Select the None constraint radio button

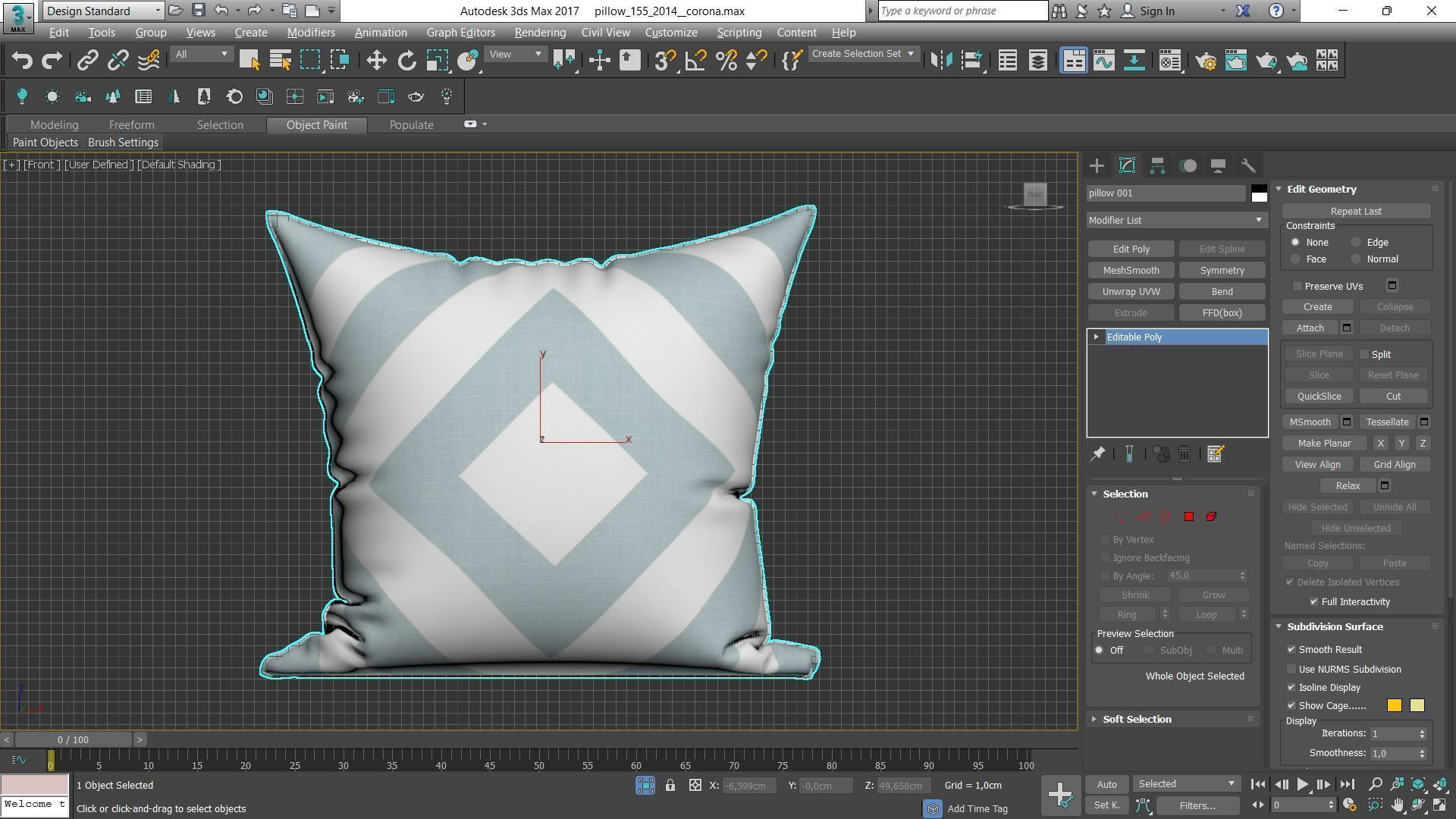point(1295,243)
